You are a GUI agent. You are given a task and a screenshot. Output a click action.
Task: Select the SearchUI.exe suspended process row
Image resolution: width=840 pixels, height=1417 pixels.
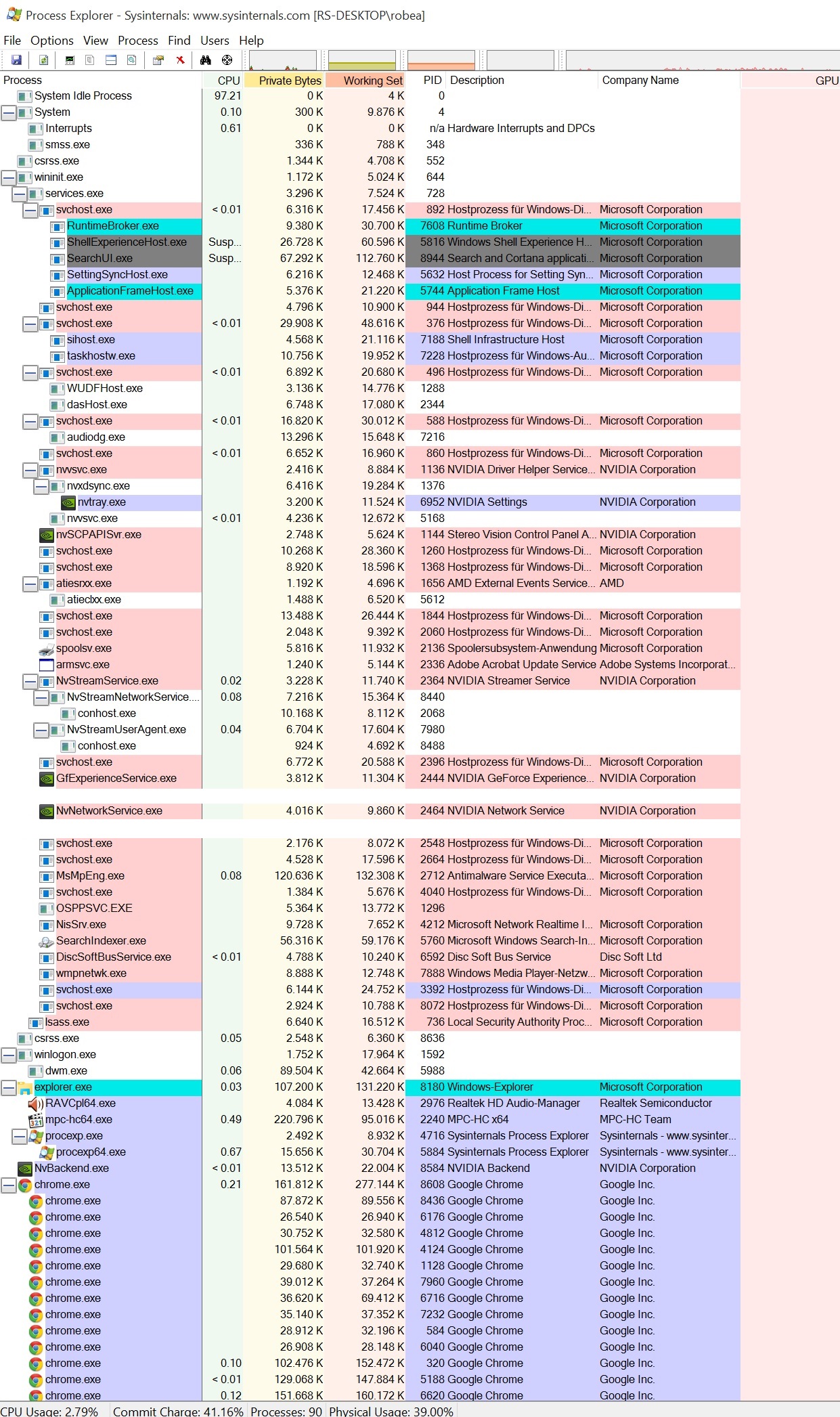click(x=370, y=259)
